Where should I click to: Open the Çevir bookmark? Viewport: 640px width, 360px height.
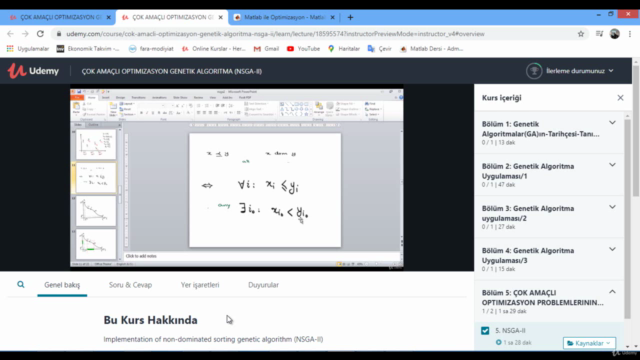click(x=380, y=49)
